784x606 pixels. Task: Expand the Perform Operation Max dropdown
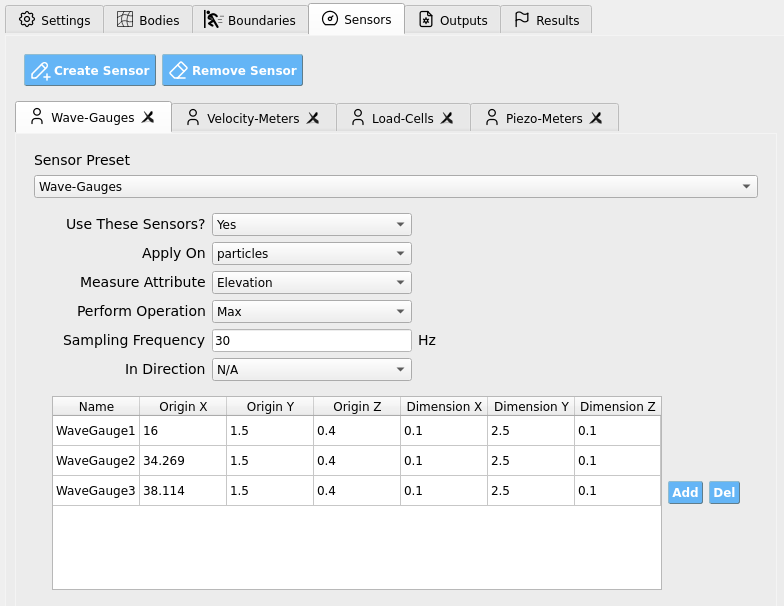click(x=312, y=312)
